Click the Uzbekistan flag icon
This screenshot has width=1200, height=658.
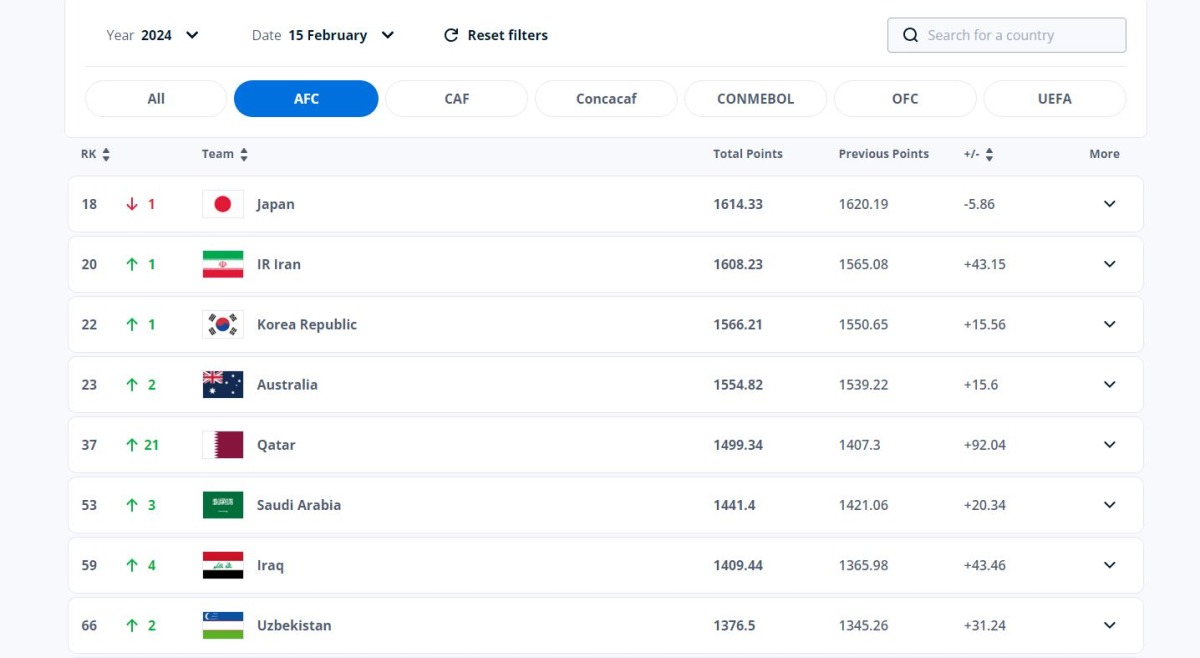pos(222,625)
